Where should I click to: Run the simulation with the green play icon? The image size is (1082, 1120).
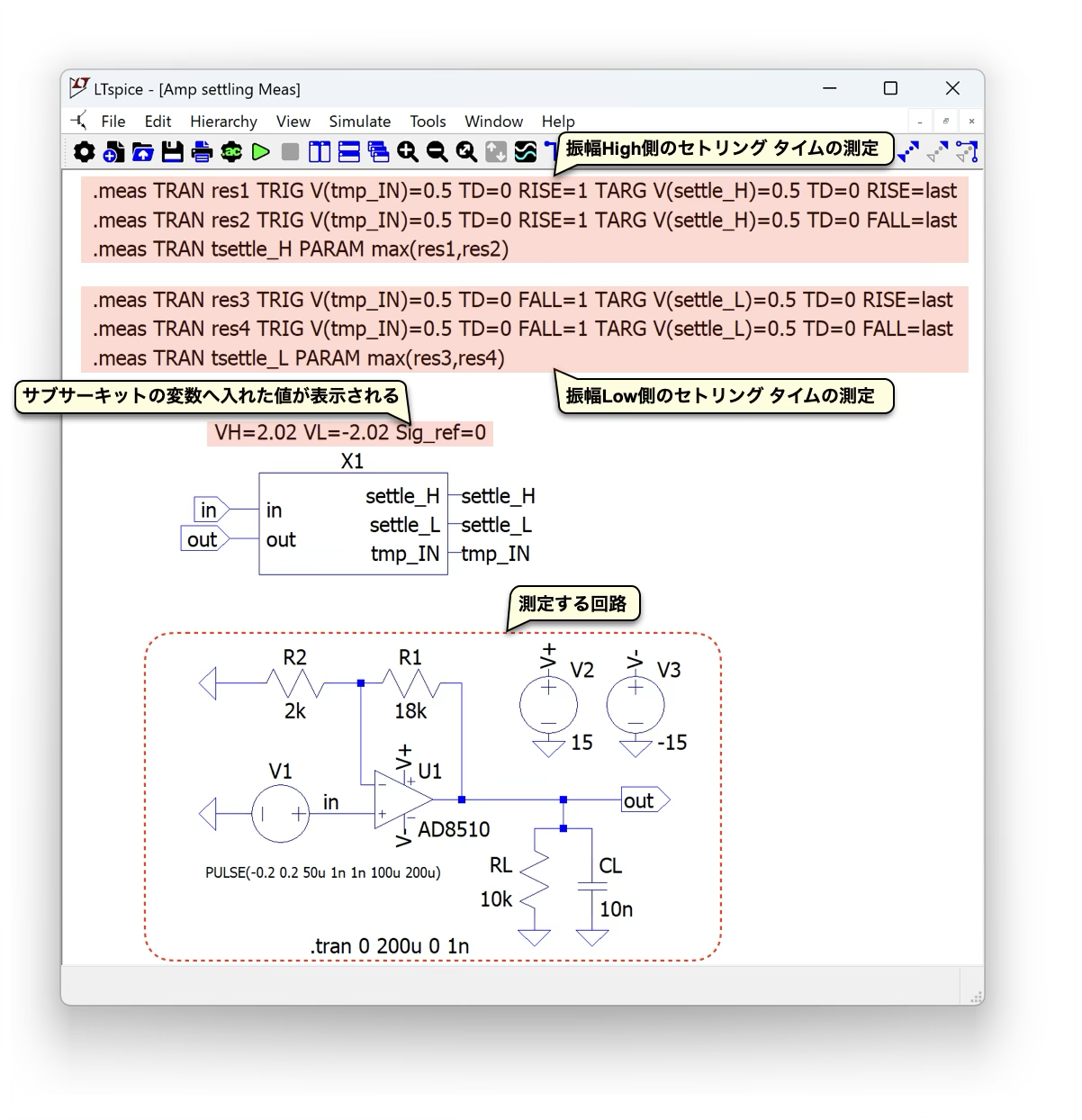(261, 152)
